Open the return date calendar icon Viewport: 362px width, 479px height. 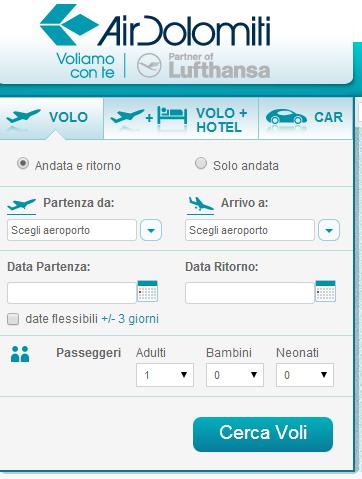[325, 291]
